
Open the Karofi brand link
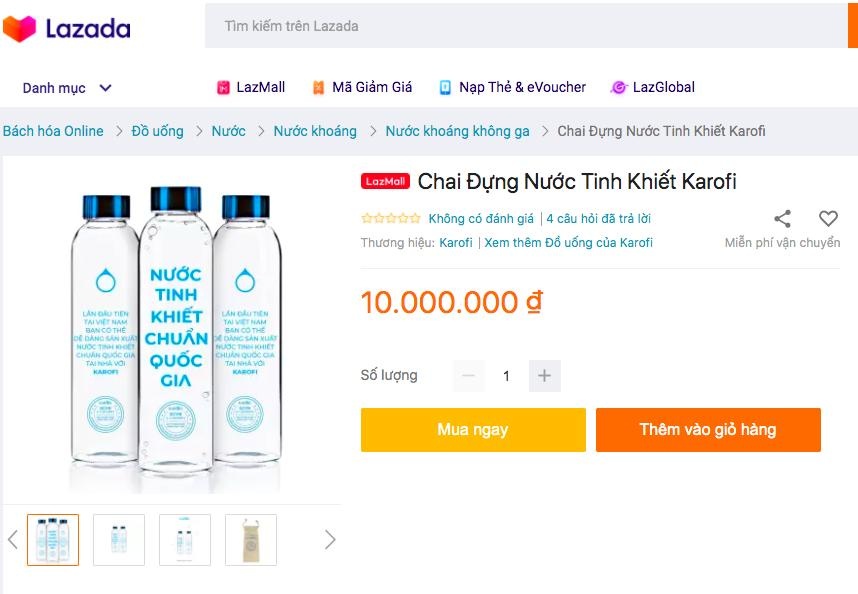pyautogui.click(x=456, y=243)
